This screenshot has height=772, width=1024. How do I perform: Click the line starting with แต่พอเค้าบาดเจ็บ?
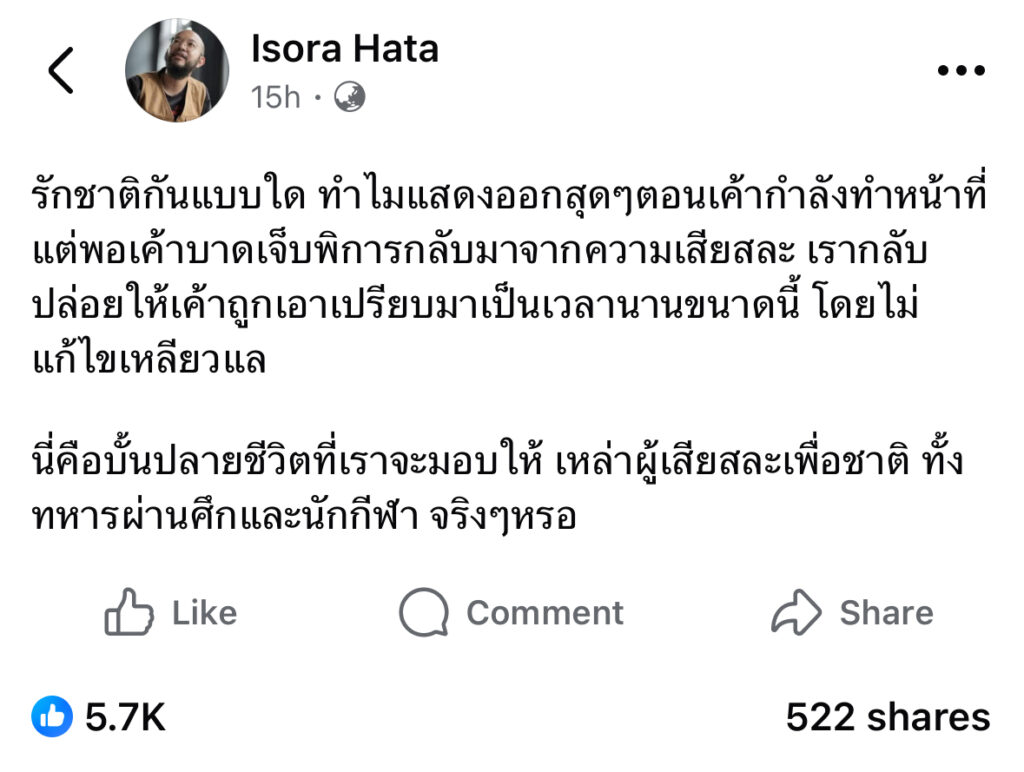480,252
